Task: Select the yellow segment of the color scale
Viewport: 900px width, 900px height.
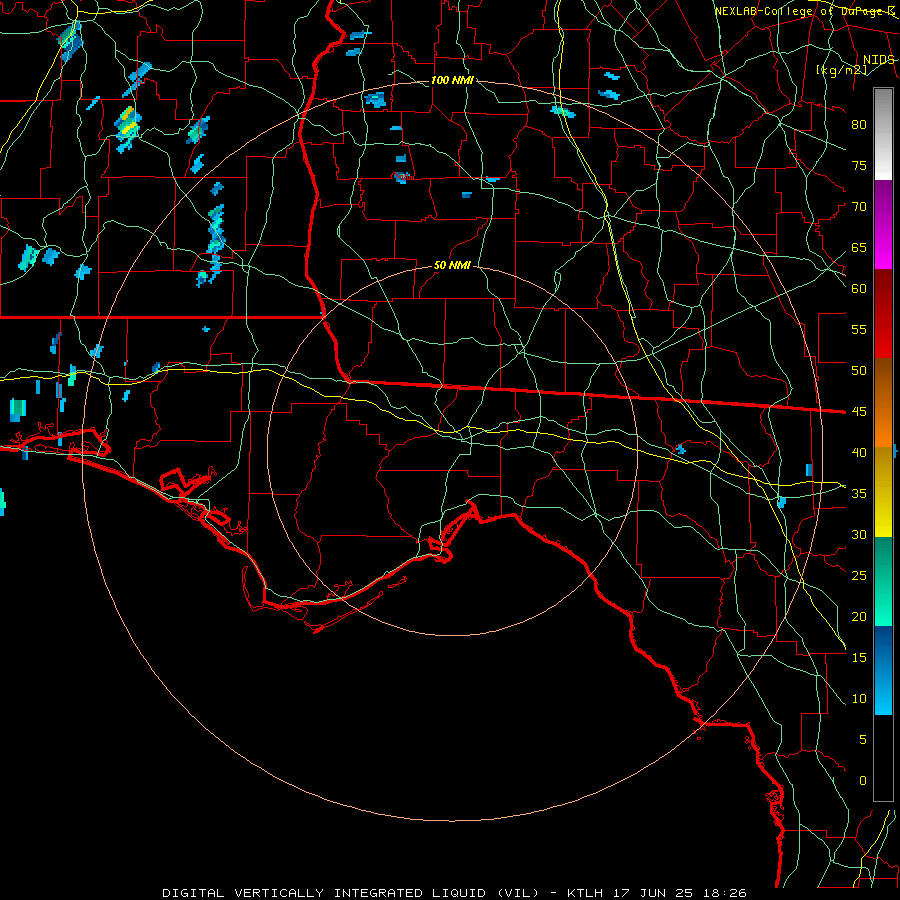Action: 883,492
